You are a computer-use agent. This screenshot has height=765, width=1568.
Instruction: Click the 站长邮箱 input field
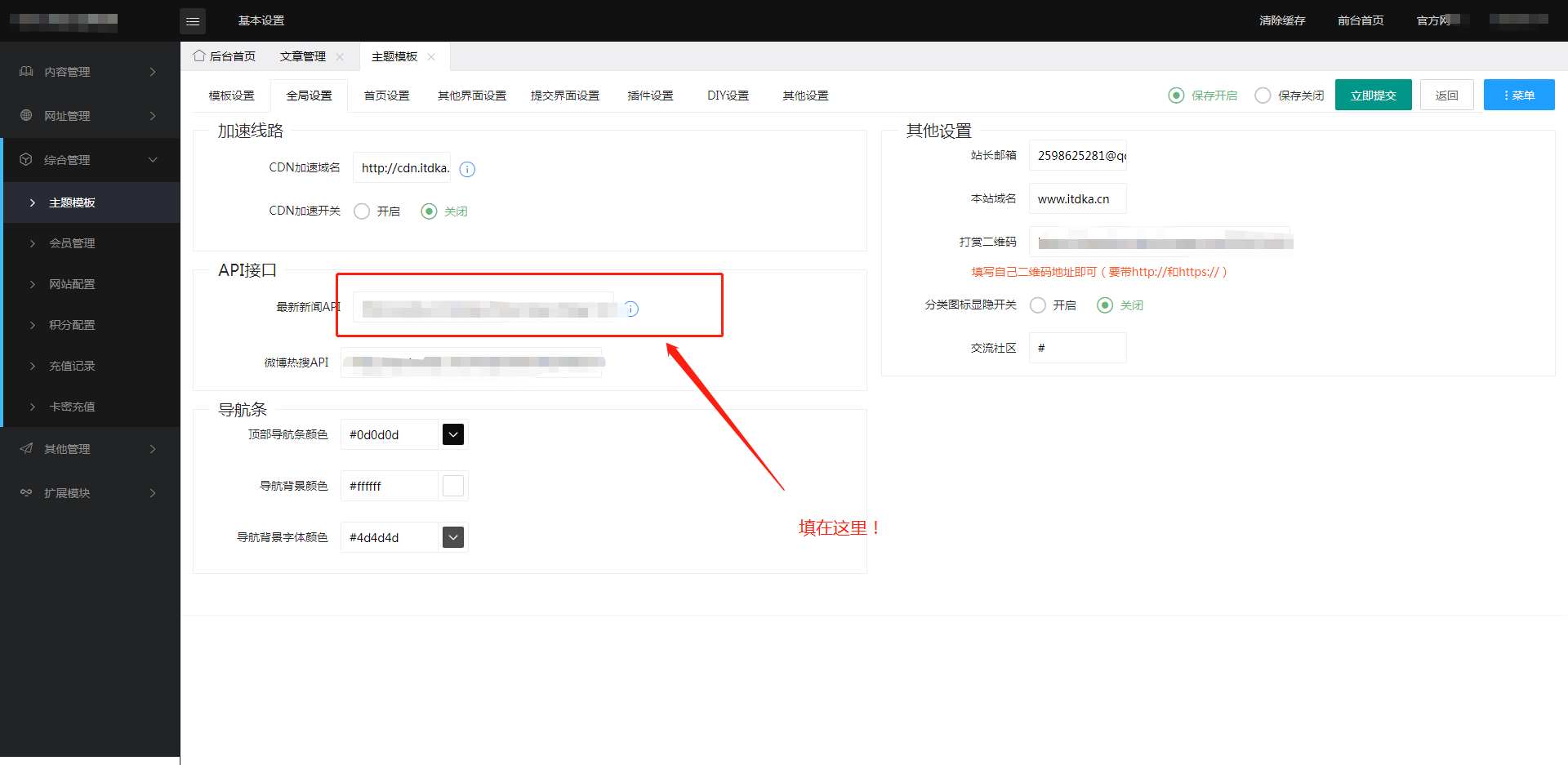[x=1078, y=155]
